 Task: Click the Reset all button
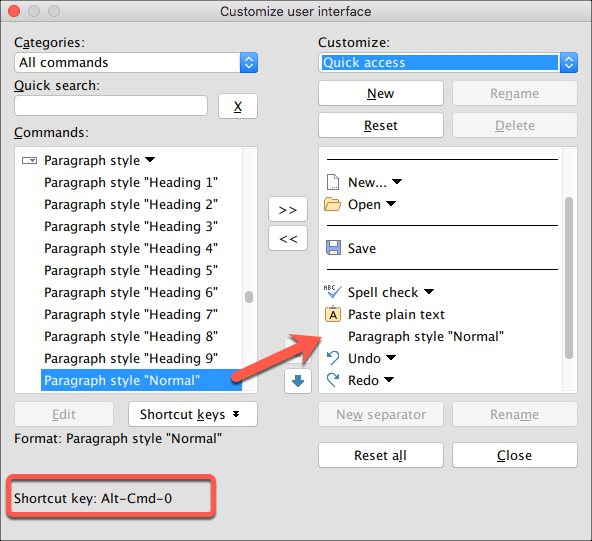pyautogui.click(x=381, y=455)
